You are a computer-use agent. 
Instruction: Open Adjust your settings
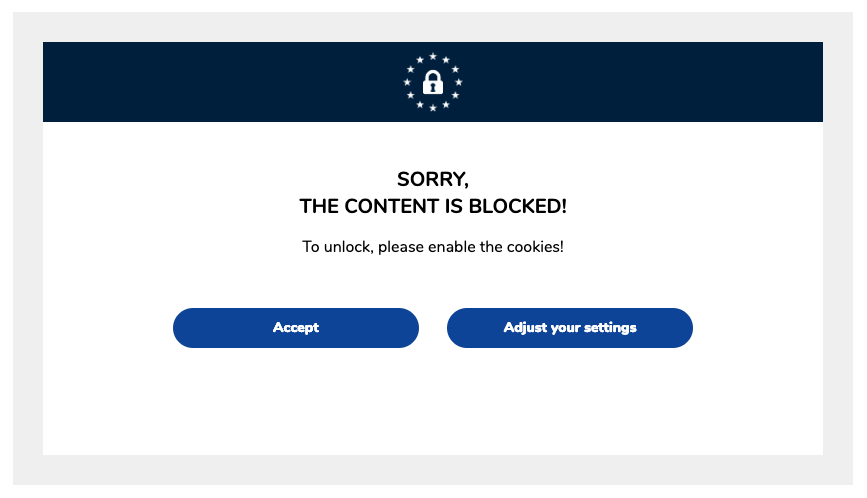point(570,328)
